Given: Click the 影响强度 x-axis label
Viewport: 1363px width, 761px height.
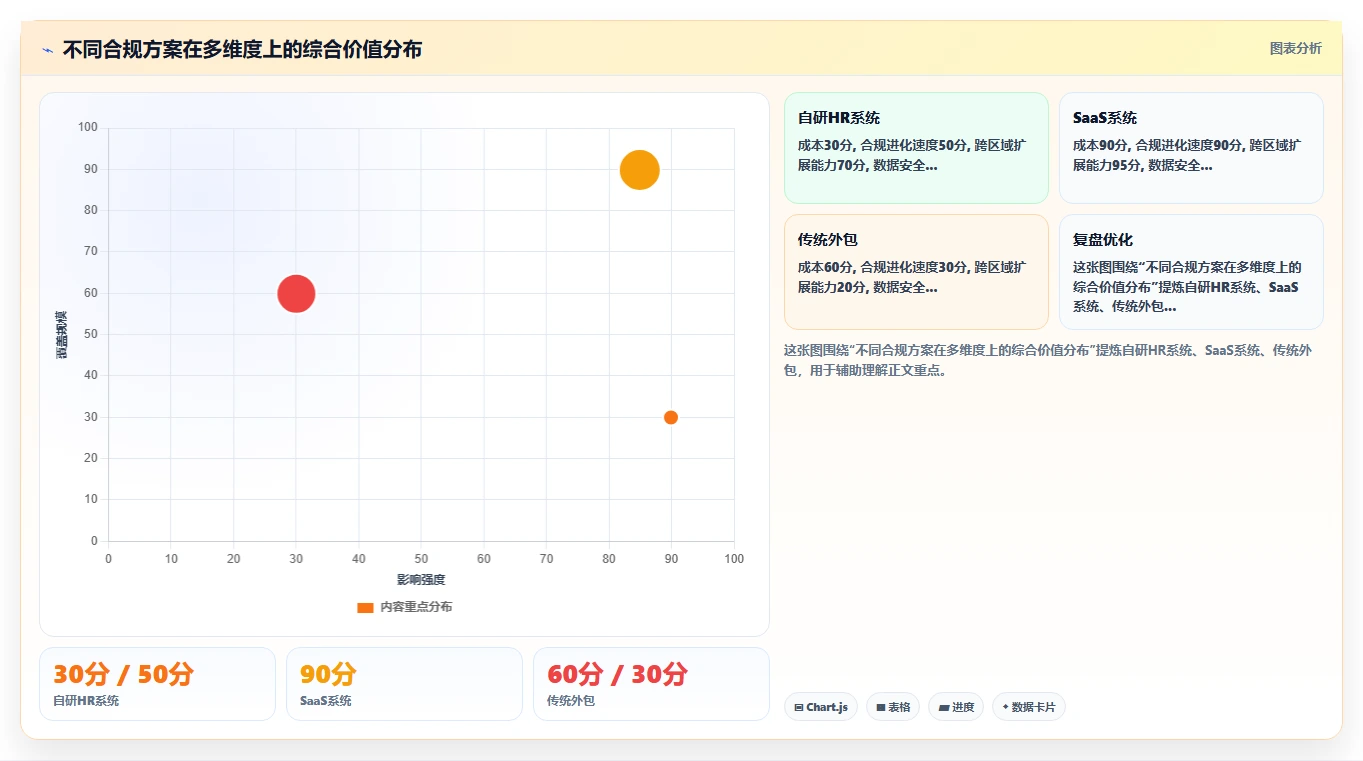Looking at the screenshot, I should 421,580.
